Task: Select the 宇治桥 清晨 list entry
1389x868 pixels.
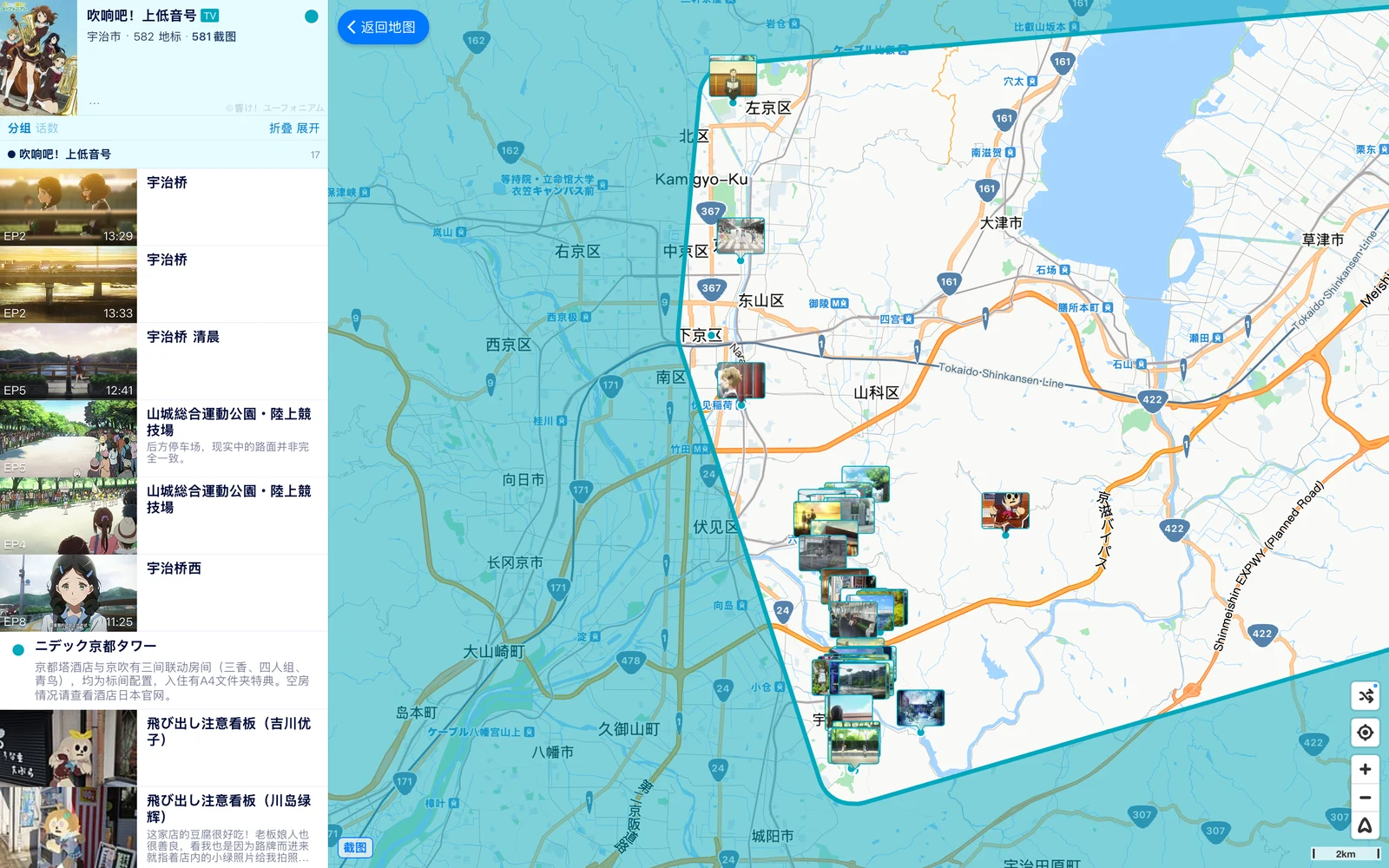Action: point(164,361)
